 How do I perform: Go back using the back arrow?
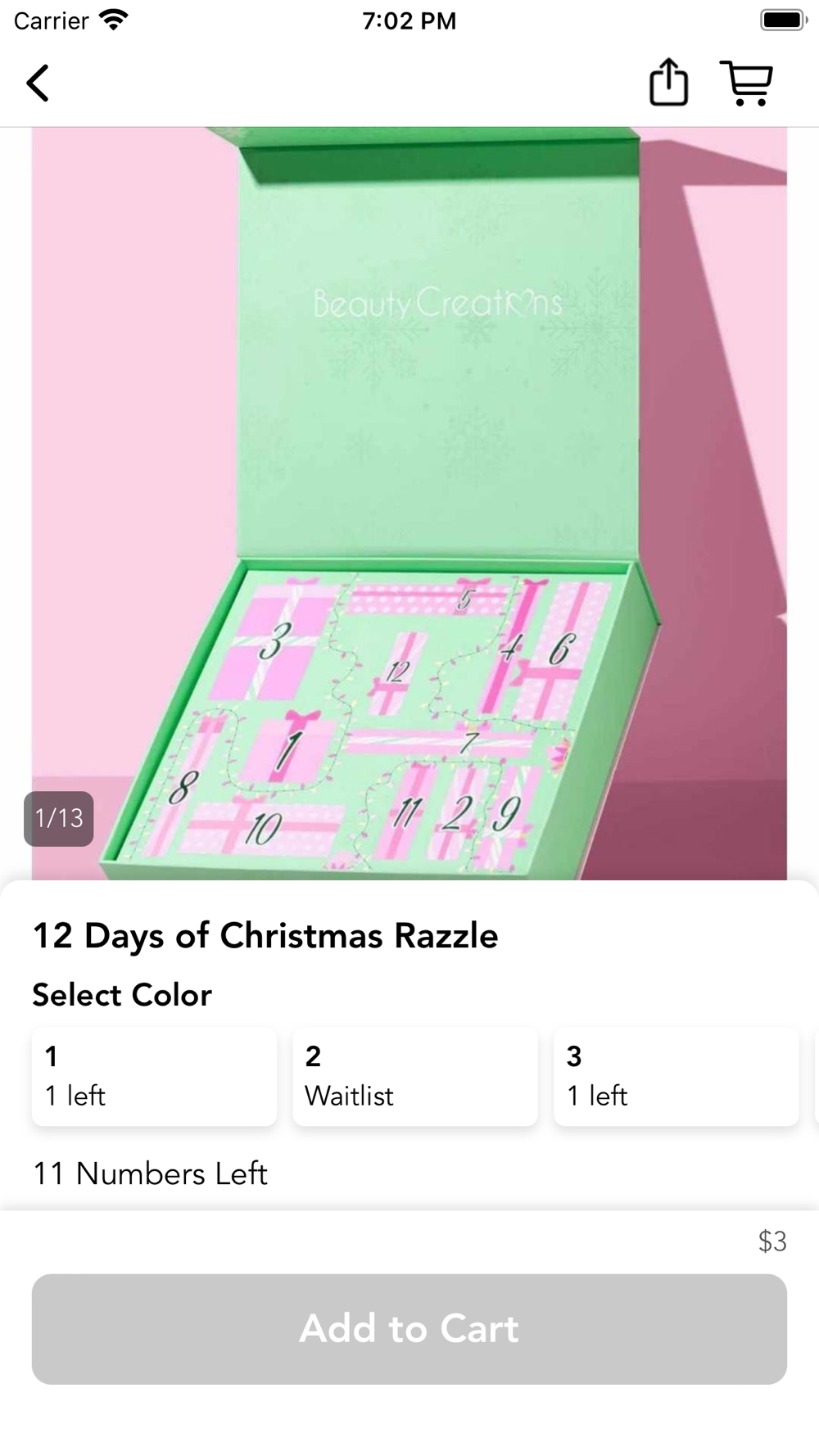tap(38, 83)
